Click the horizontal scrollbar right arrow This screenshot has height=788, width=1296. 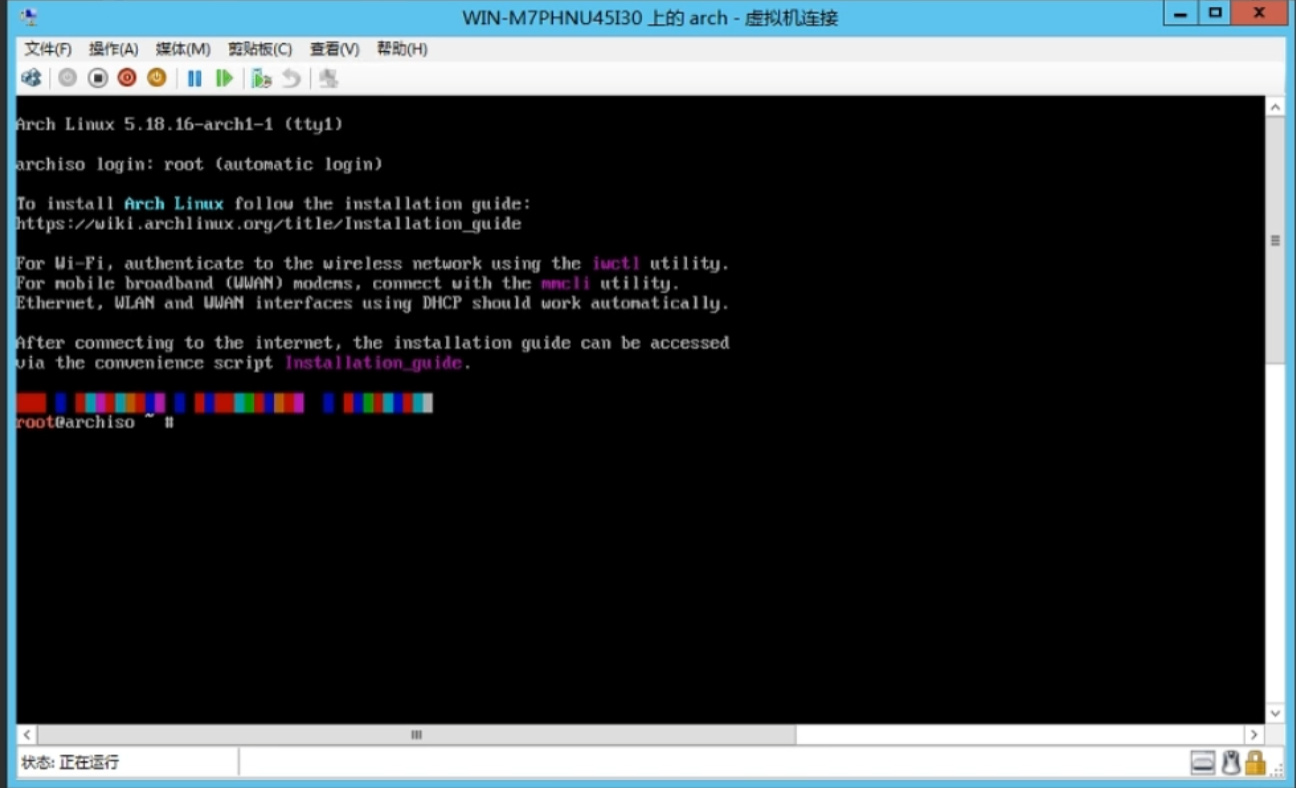click(x=1254, y=734)
